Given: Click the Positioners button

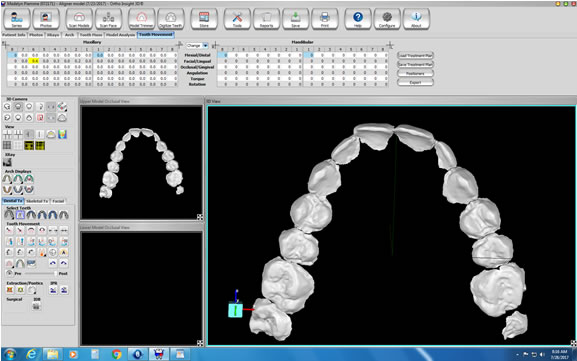Looking at the screenshot, I should (415, 73).
